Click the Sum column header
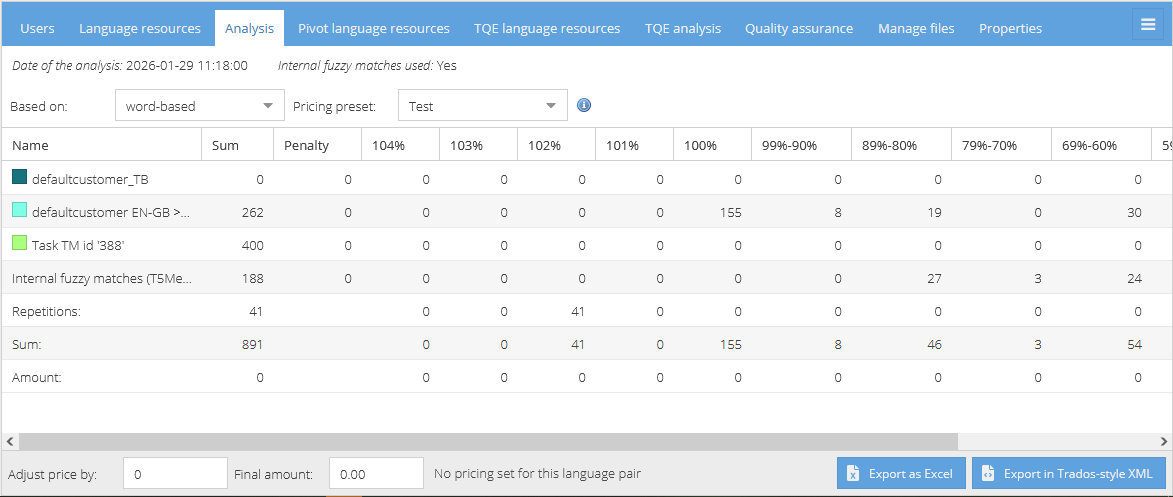1173x497 pixels. (x=238, y=144)
